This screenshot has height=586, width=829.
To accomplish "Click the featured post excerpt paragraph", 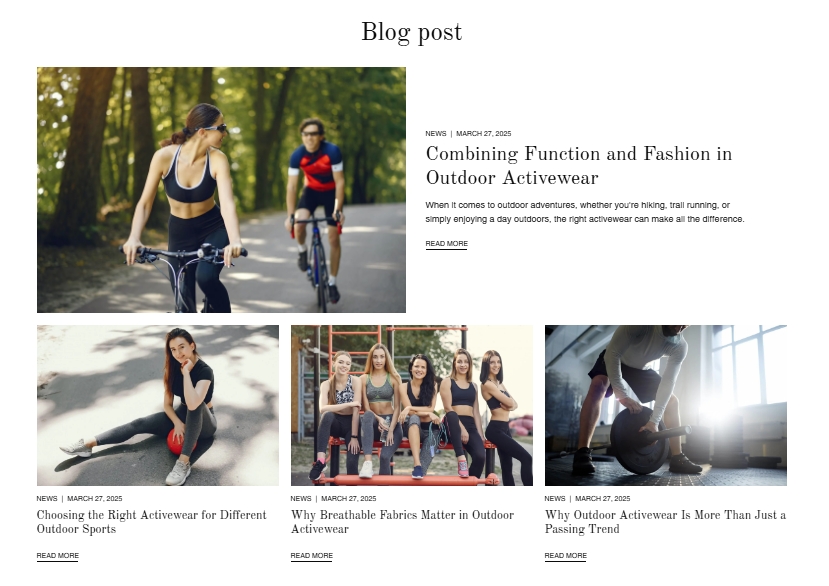I will [x=585, y=212].
